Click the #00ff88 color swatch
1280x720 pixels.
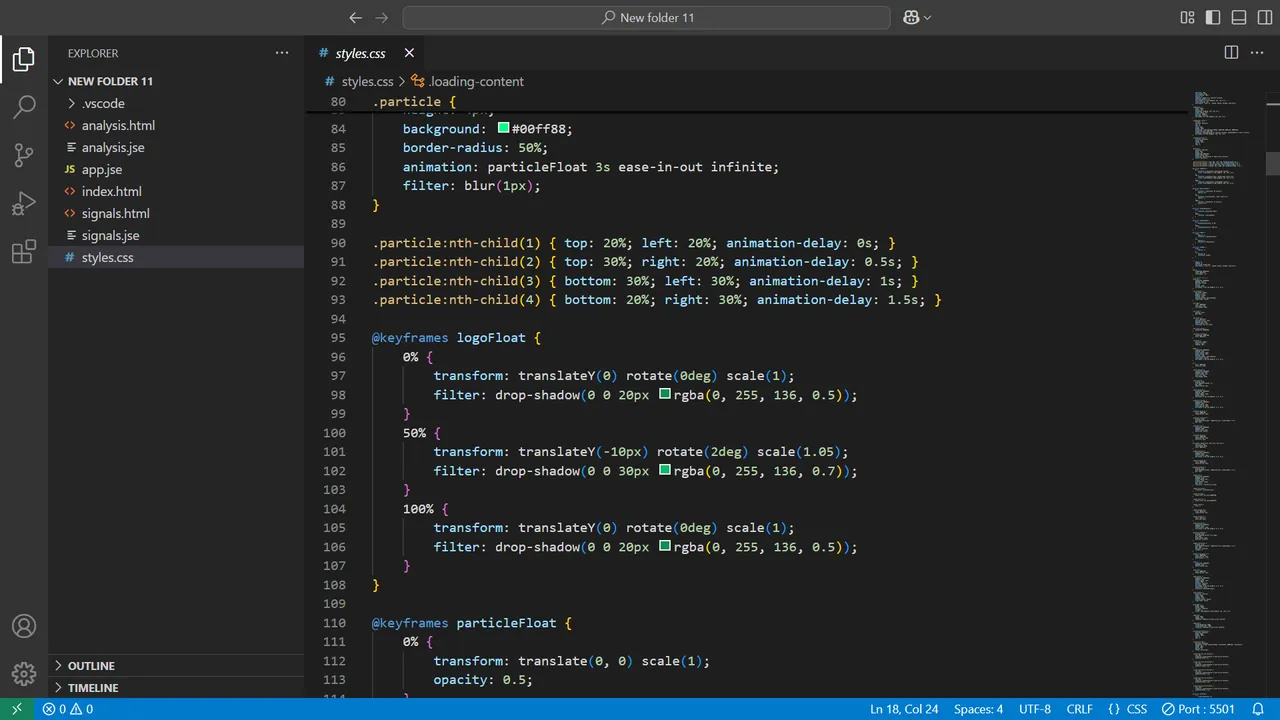(504, 128)
